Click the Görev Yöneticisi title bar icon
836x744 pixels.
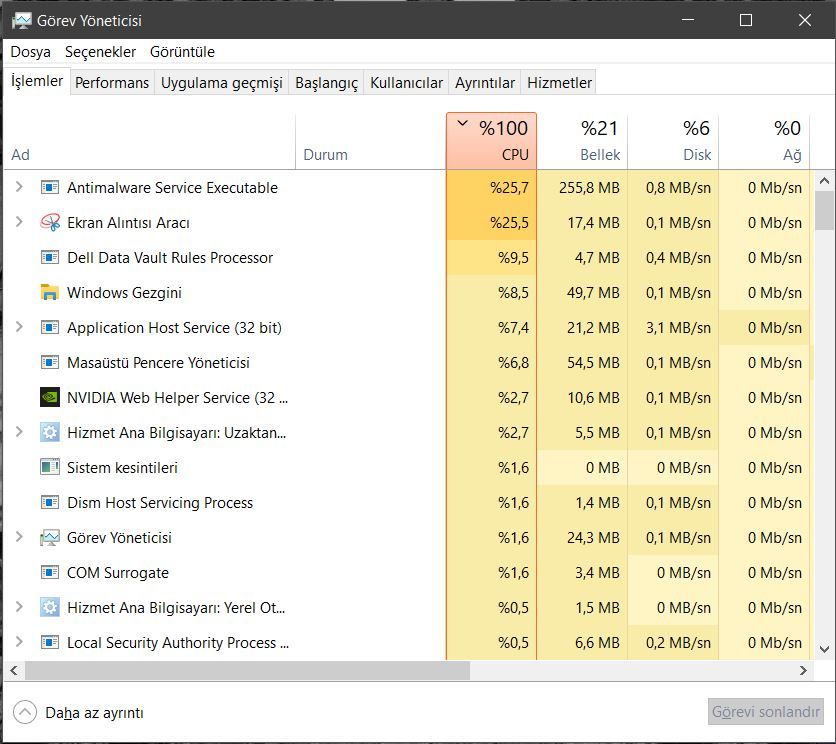click(x=21, y=21)
